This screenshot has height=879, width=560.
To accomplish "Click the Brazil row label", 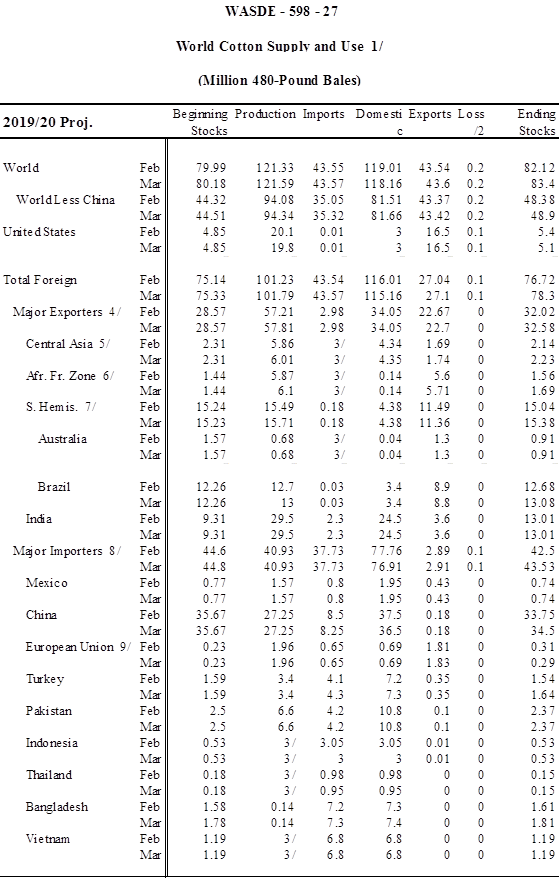I will (x=54, y=487).
